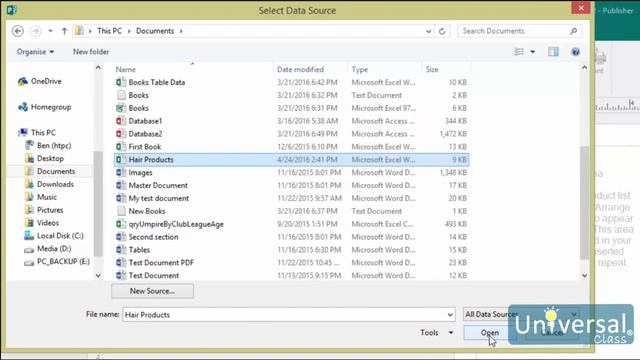
Task: Expand the File name combo box arrow
Action: click(x=450, y=315)
